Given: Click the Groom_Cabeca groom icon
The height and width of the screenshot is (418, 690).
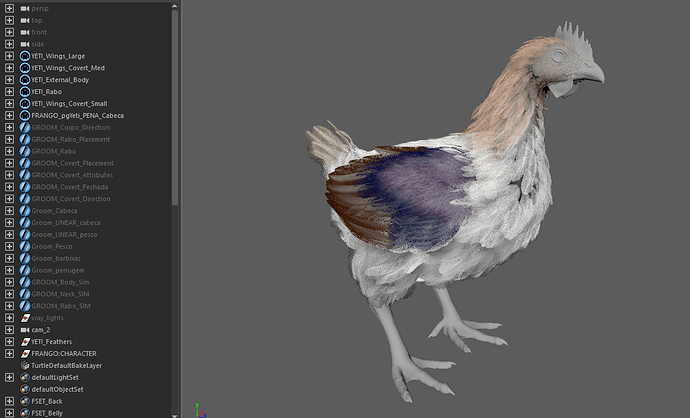Looking at the screenshot, I should coord(24,211).
